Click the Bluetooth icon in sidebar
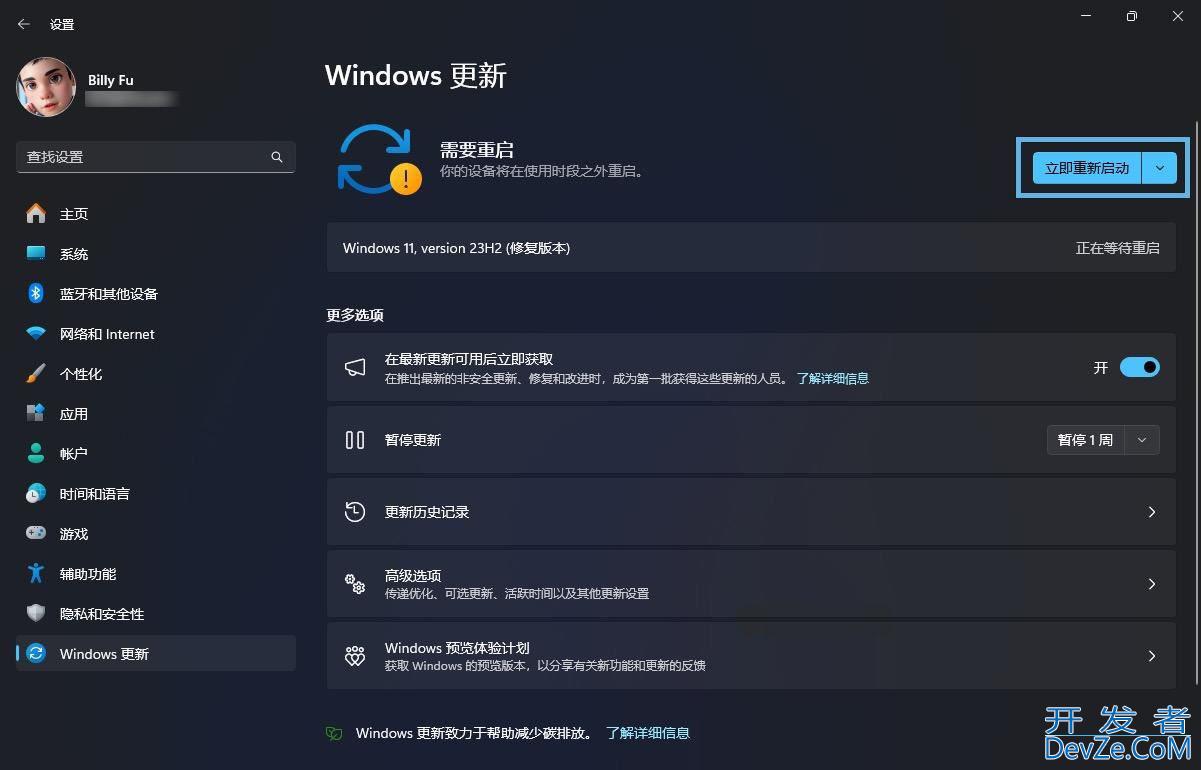This screenshot has height=770, width=1201. [36, 293]
